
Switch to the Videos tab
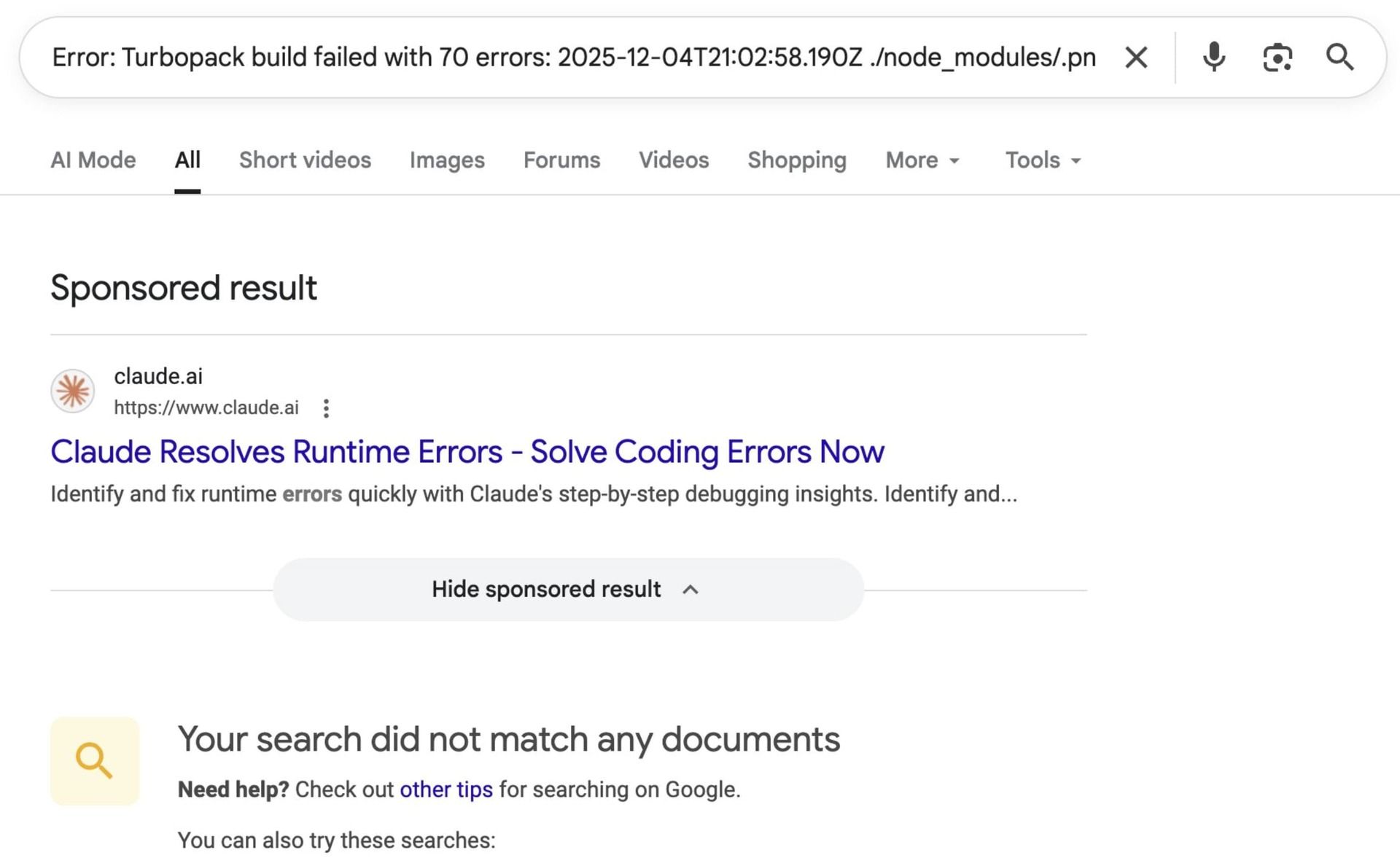tap(674, 160)
